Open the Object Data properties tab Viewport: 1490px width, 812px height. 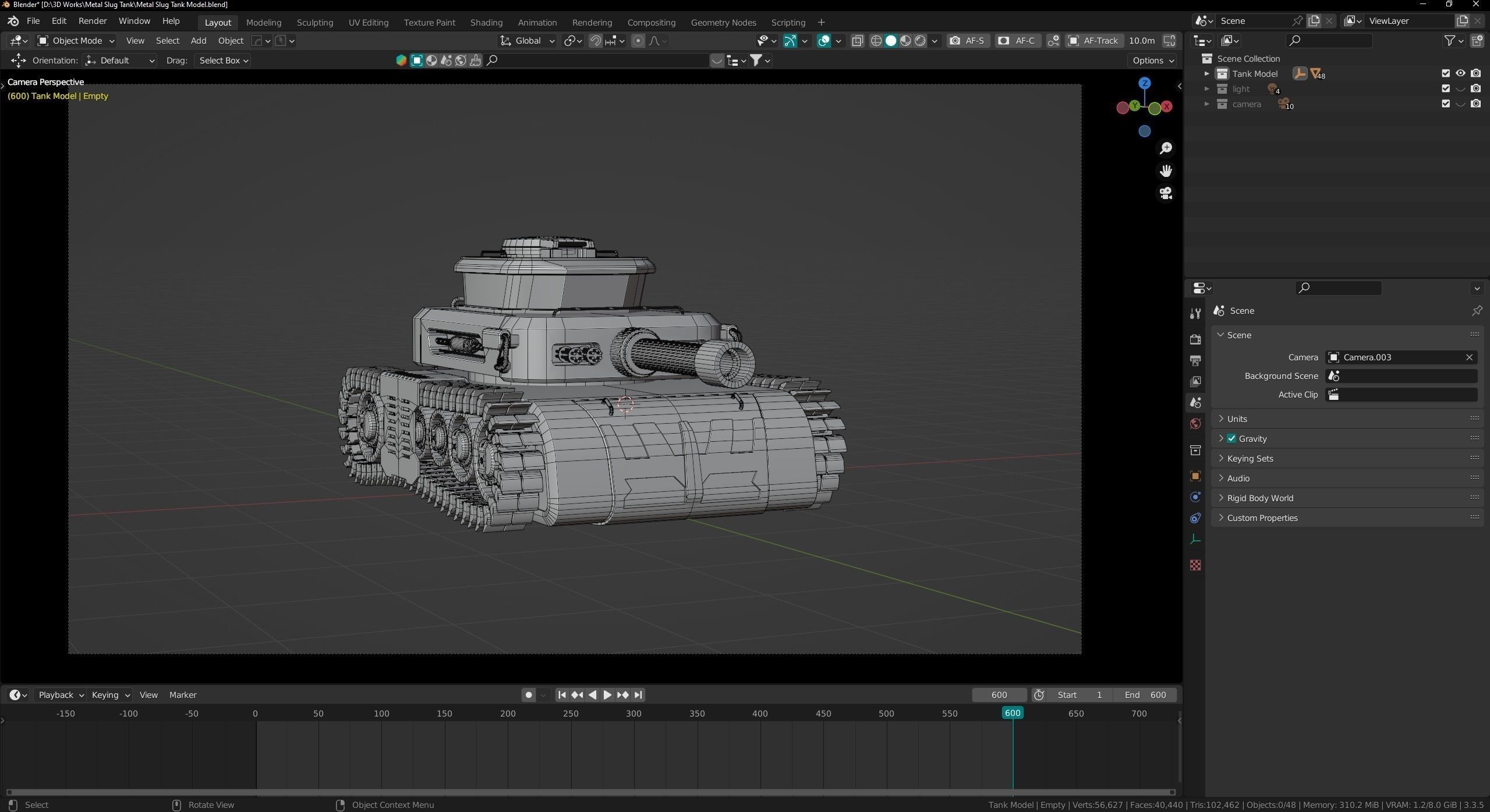point(1195,540)
